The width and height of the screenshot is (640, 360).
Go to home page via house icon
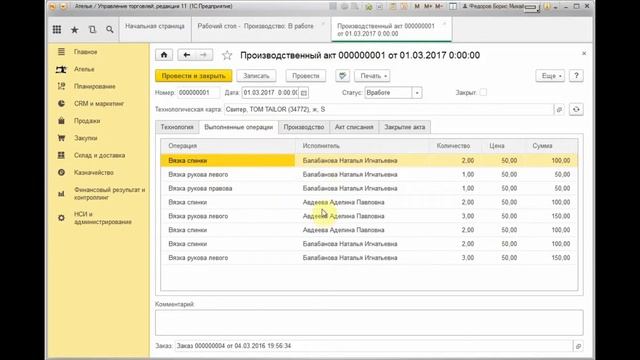[164, 55]
